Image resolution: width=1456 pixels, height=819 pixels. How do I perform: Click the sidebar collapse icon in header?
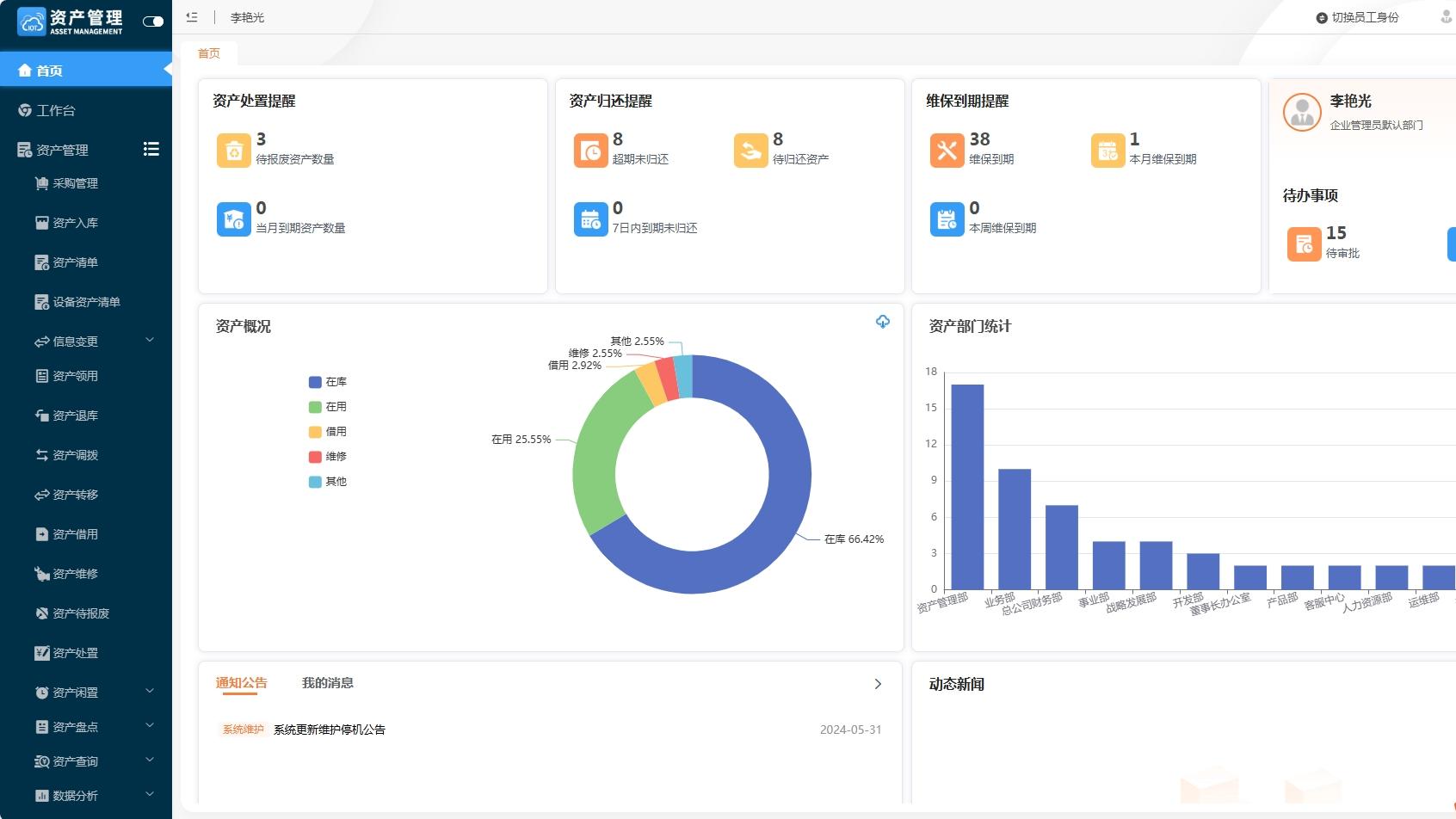(x=192, y=17)
